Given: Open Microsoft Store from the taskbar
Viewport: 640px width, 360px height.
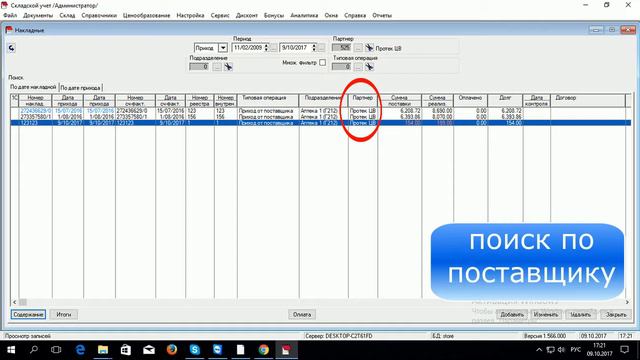Looking at the screenshot, I should click(x=126, y=350).
